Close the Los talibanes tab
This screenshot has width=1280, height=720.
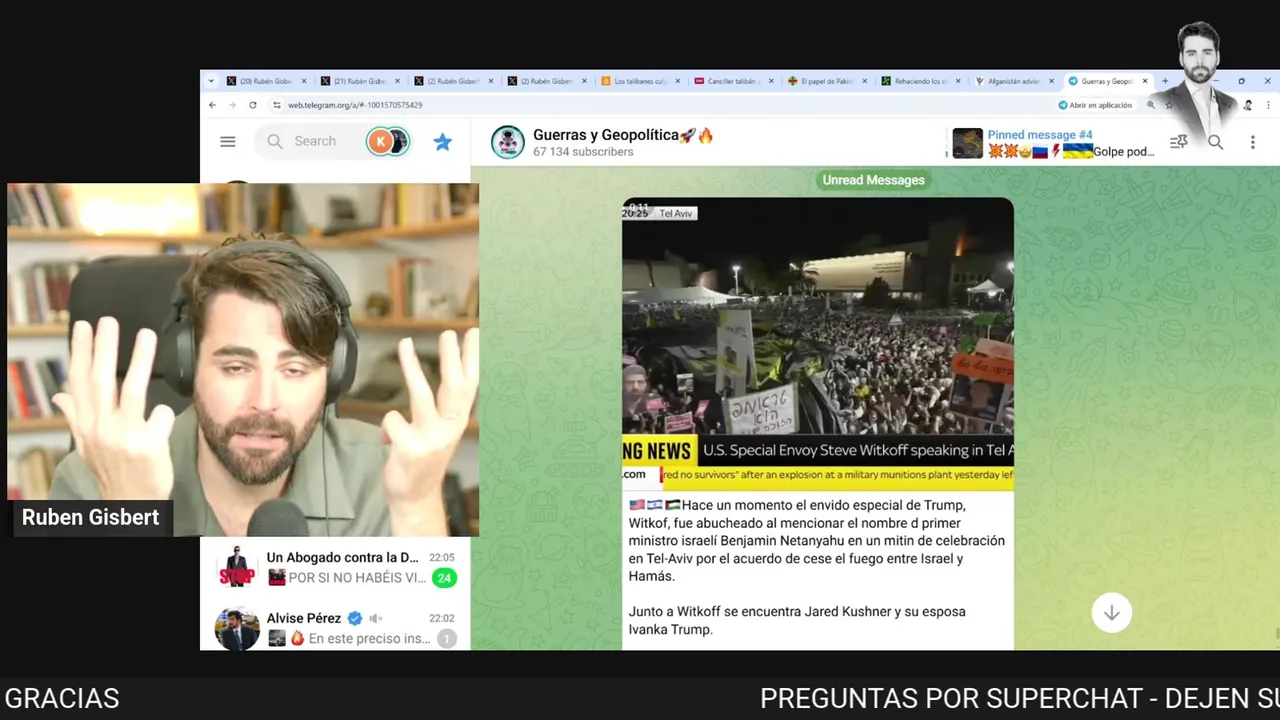pyautogui.click(x=677, y=81)
